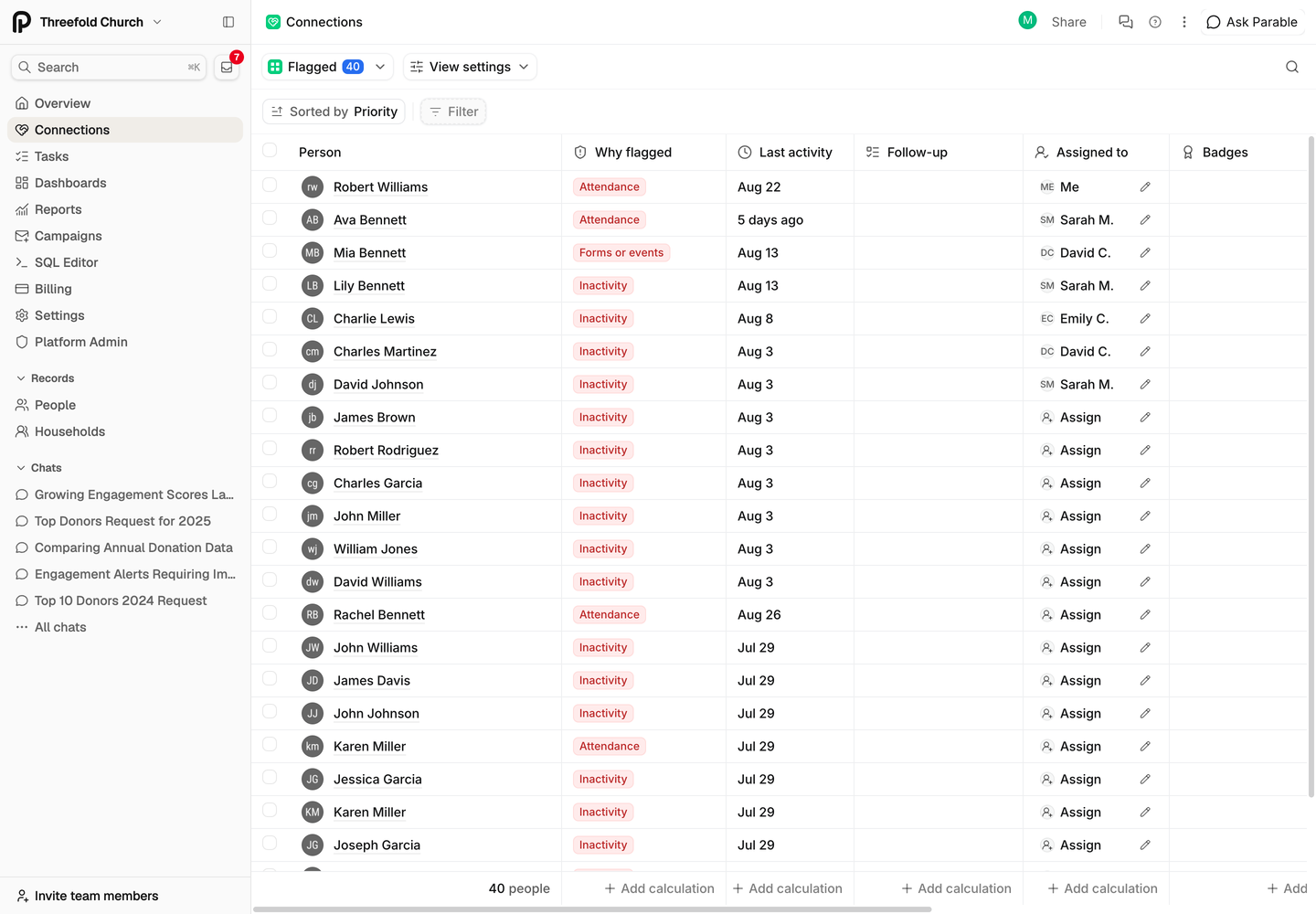This screenshot has height=914, width=1316.
Task: Open the help question mark icon
Action: point(1155,22)
